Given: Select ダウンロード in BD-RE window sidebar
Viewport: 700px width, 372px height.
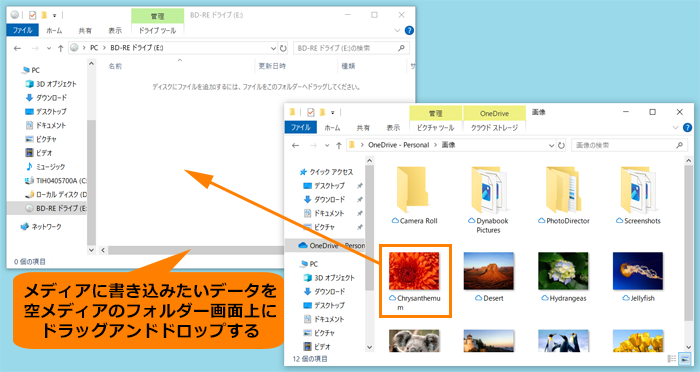Looking at the screenshot, I should click(46, 98).
